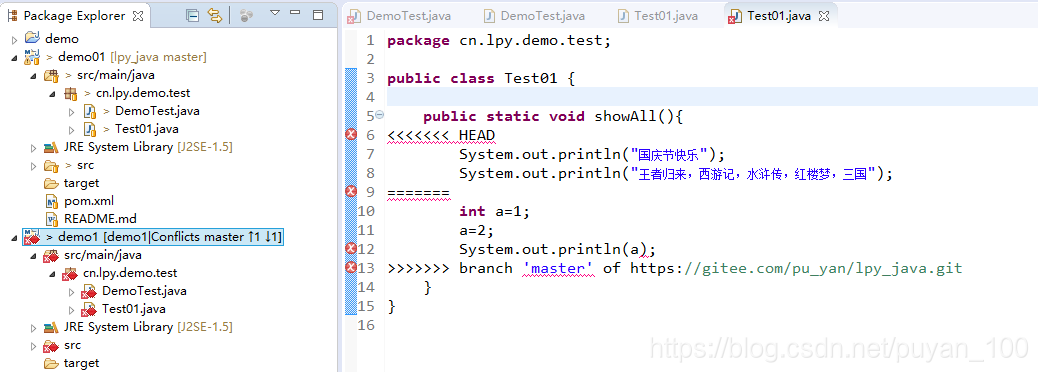Click error marker on line 12
This screenshot has height=372, width=1038.
(x=352, y=248)
